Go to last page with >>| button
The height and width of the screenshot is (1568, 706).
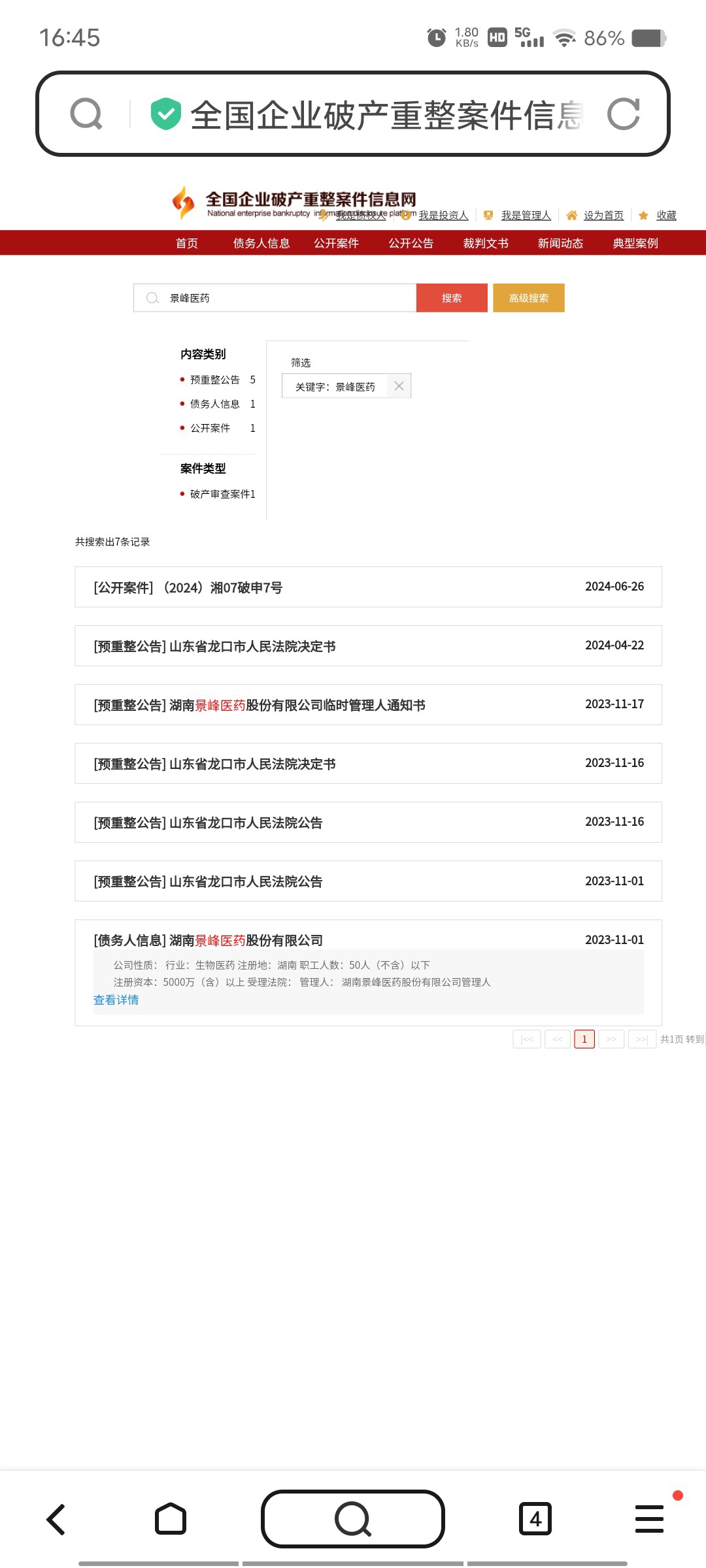tap(642, 1039)
